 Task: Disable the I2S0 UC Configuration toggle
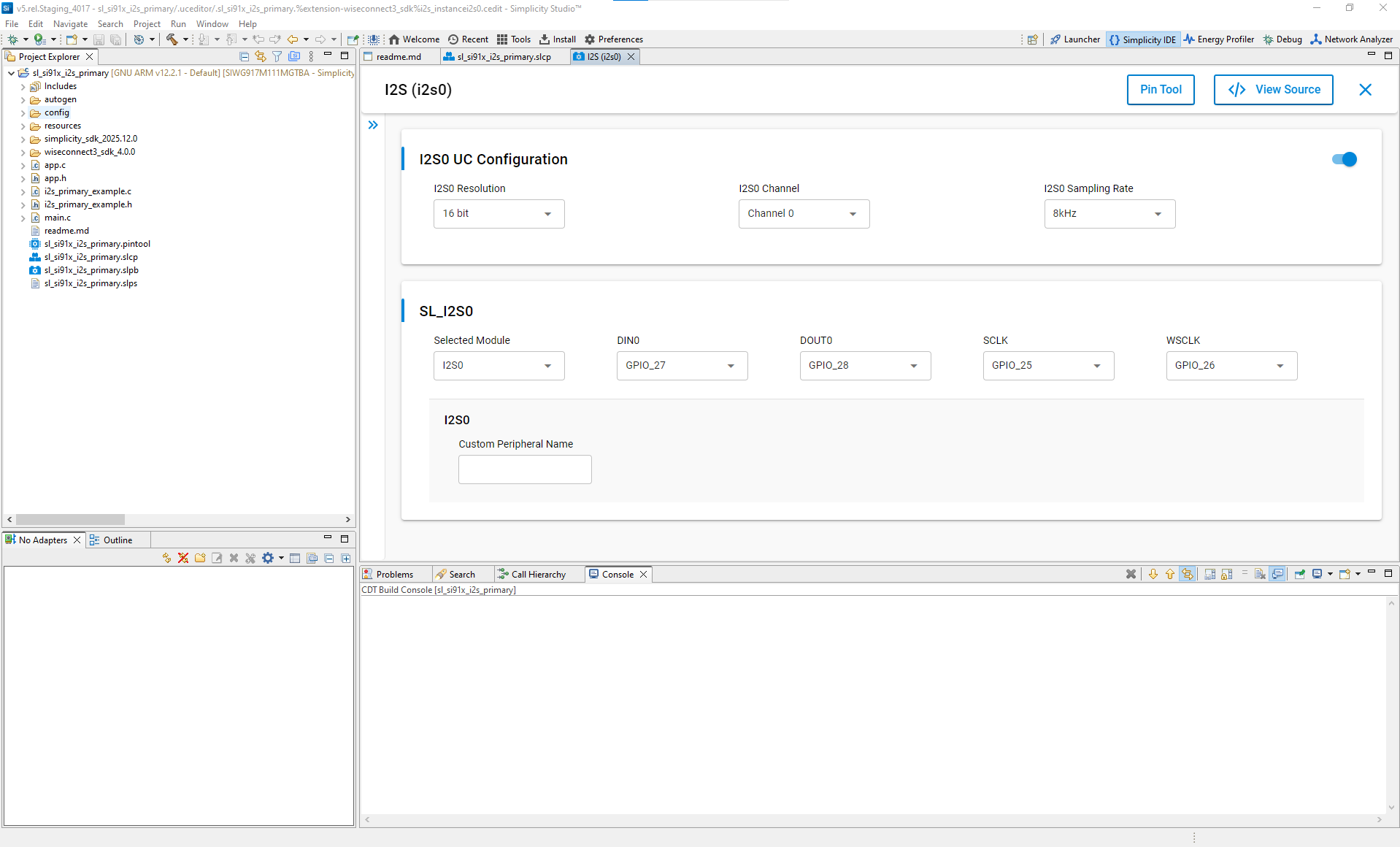click(1344, 159)
